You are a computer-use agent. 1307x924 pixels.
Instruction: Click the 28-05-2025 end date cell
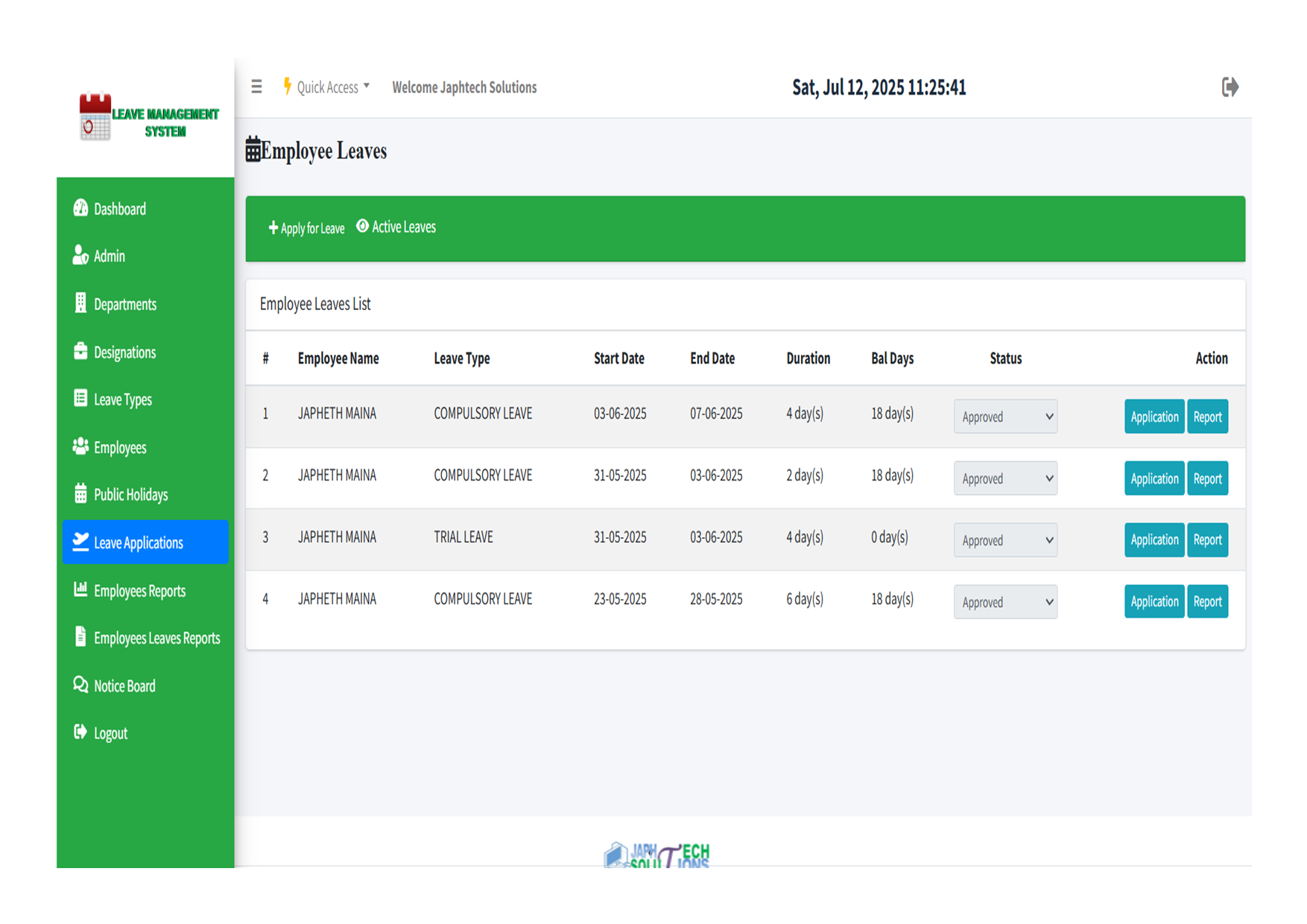(x=716, y=599)
